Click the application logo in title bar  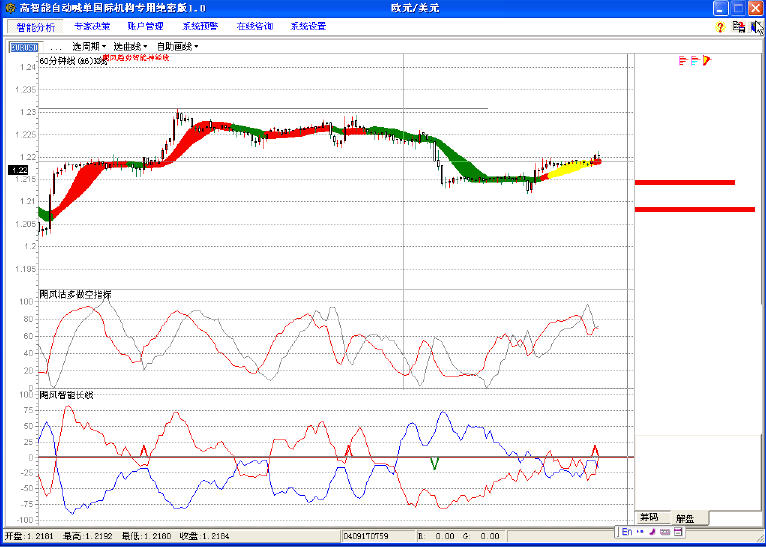tap(10, 7)
